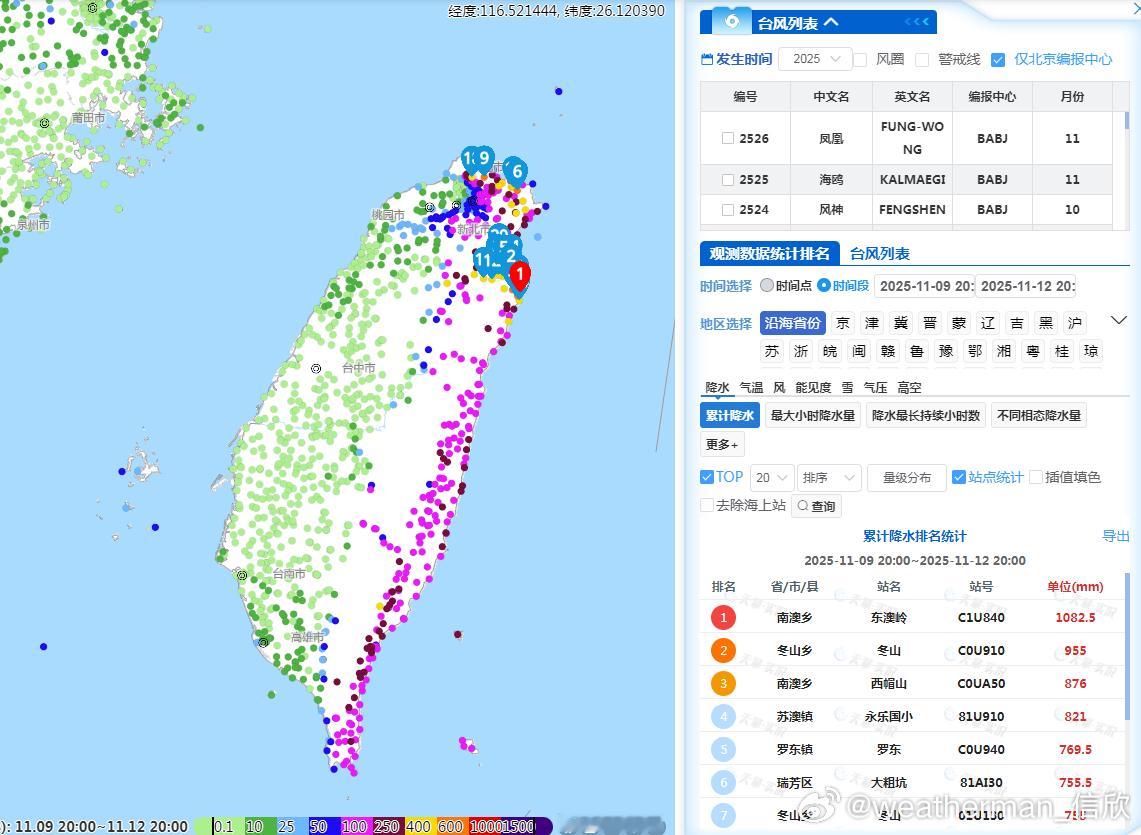Click 最大小时降水量 button
This screenshot has height=835, width=1141.
pos(812,415)
